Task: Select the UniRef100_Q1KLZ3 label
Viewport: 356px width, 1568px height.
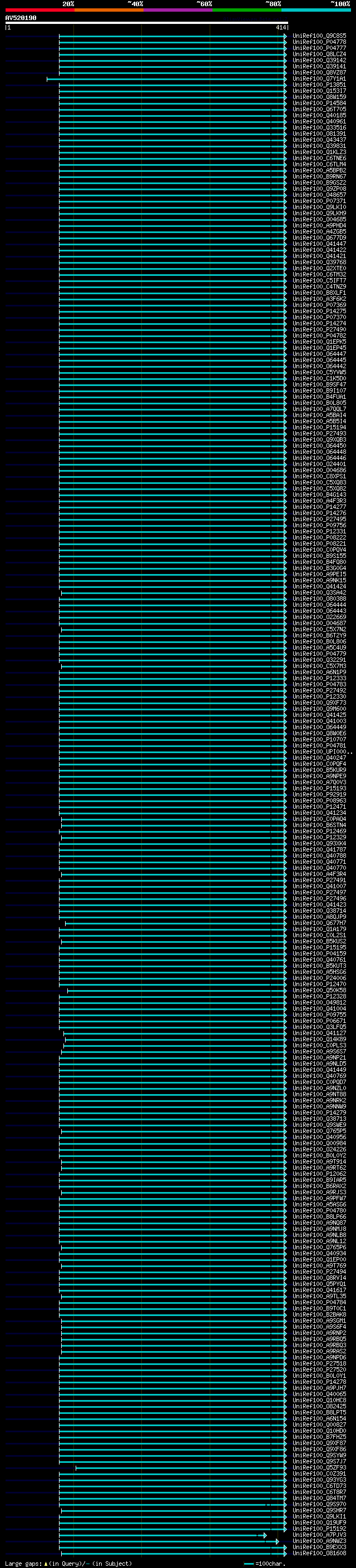Action: click(319, 152)
